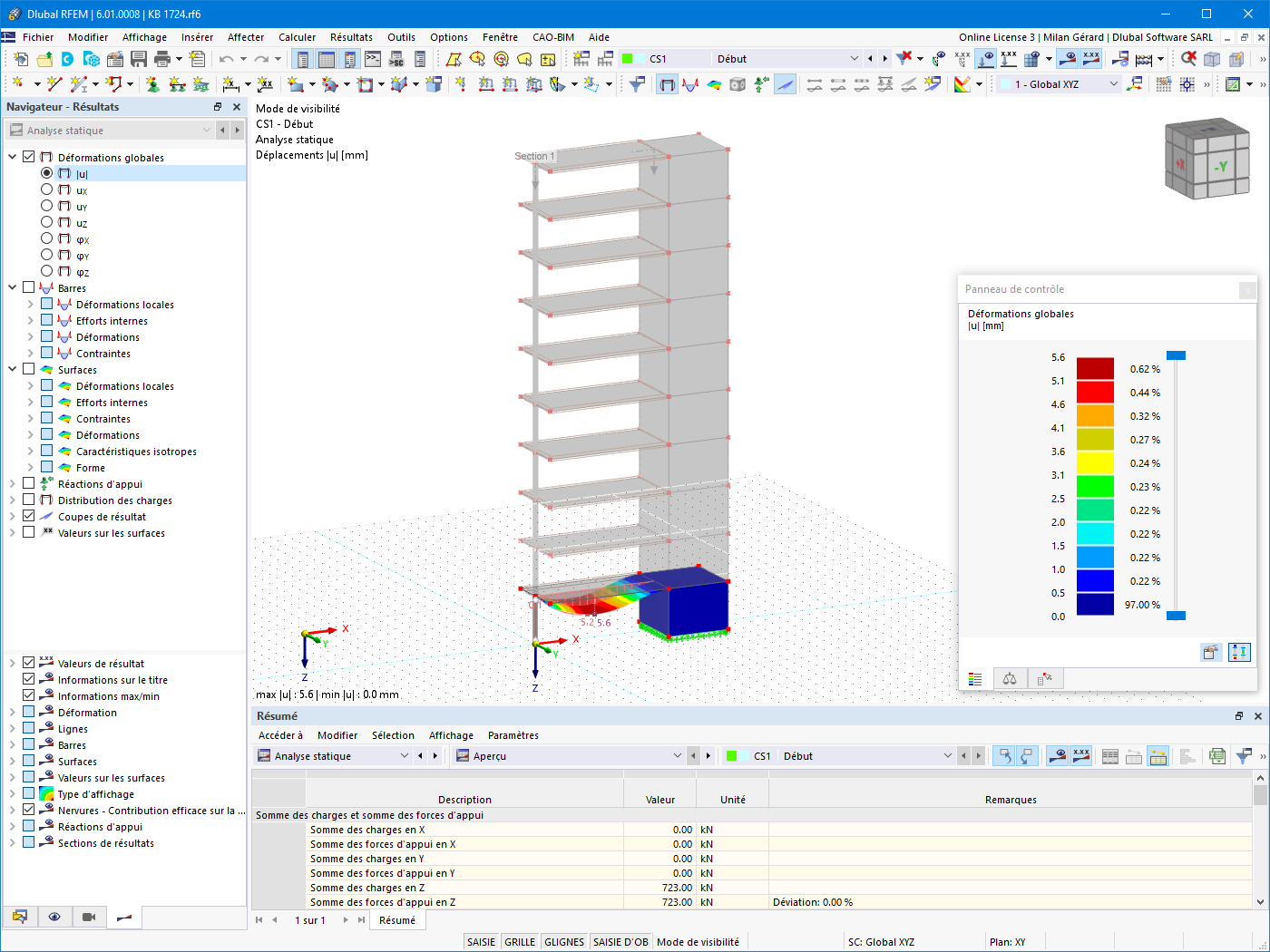Viewport: 1270px width, 952px height.
Task: Click color list icon in control panel
Action: (975, 679)
